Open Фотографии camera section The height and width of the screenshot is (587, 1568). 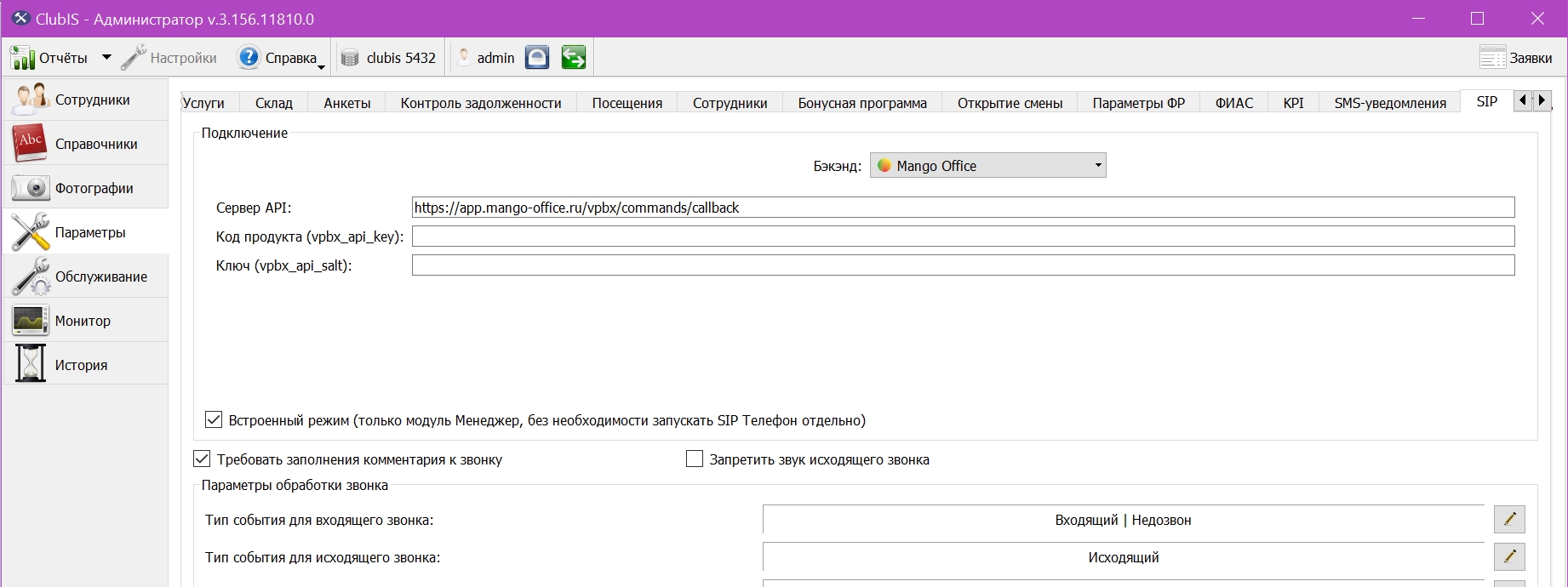click(x=86, y=188)
